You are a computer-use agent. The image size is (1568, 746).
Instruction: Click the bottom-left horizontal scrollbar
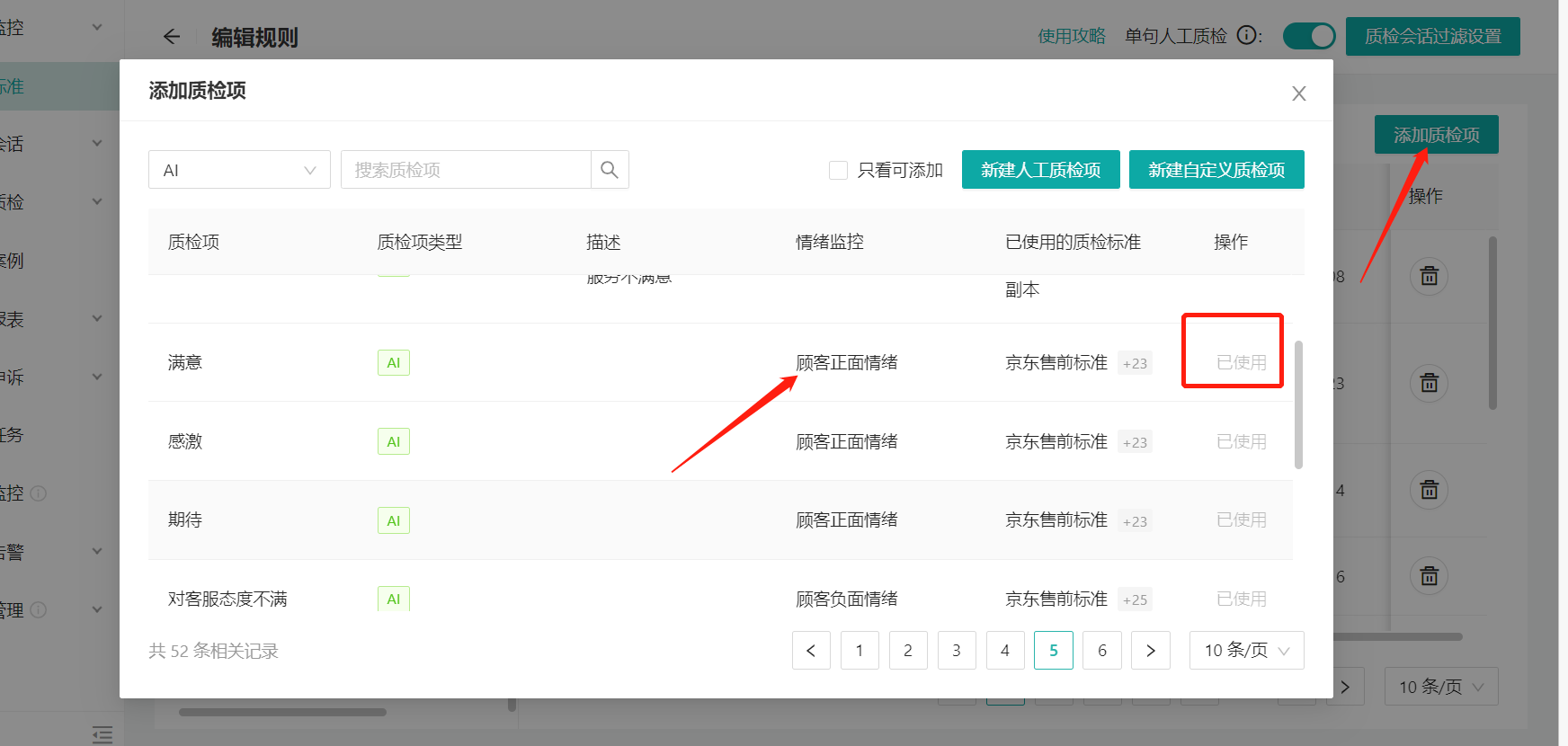tap(282, 712)
